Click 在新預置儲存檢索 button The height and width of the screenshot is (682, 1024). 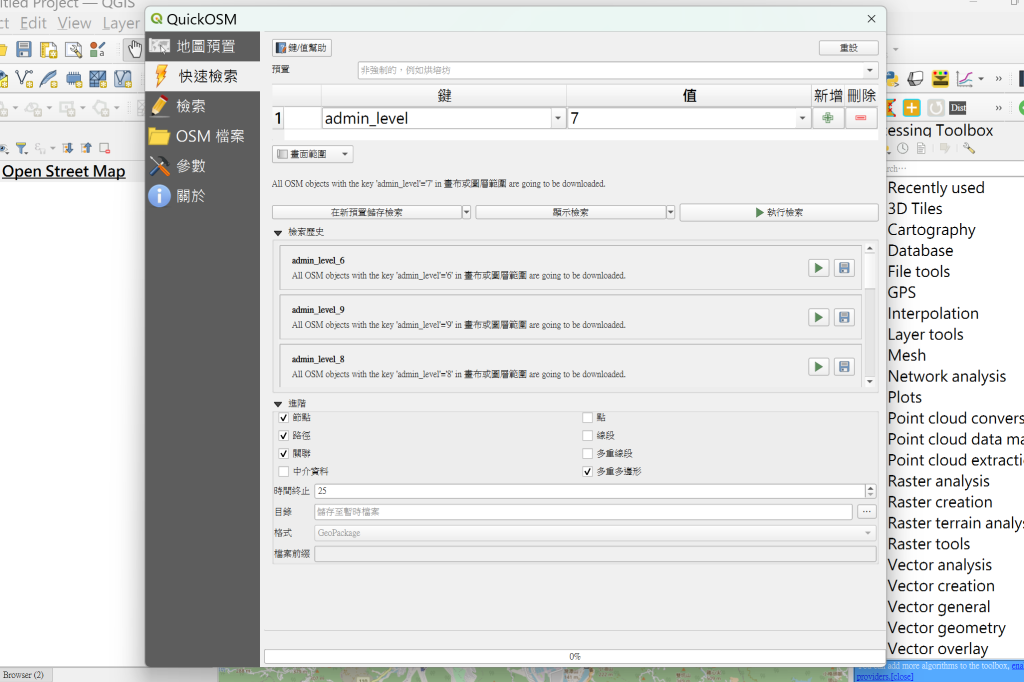tap(367, 212)
